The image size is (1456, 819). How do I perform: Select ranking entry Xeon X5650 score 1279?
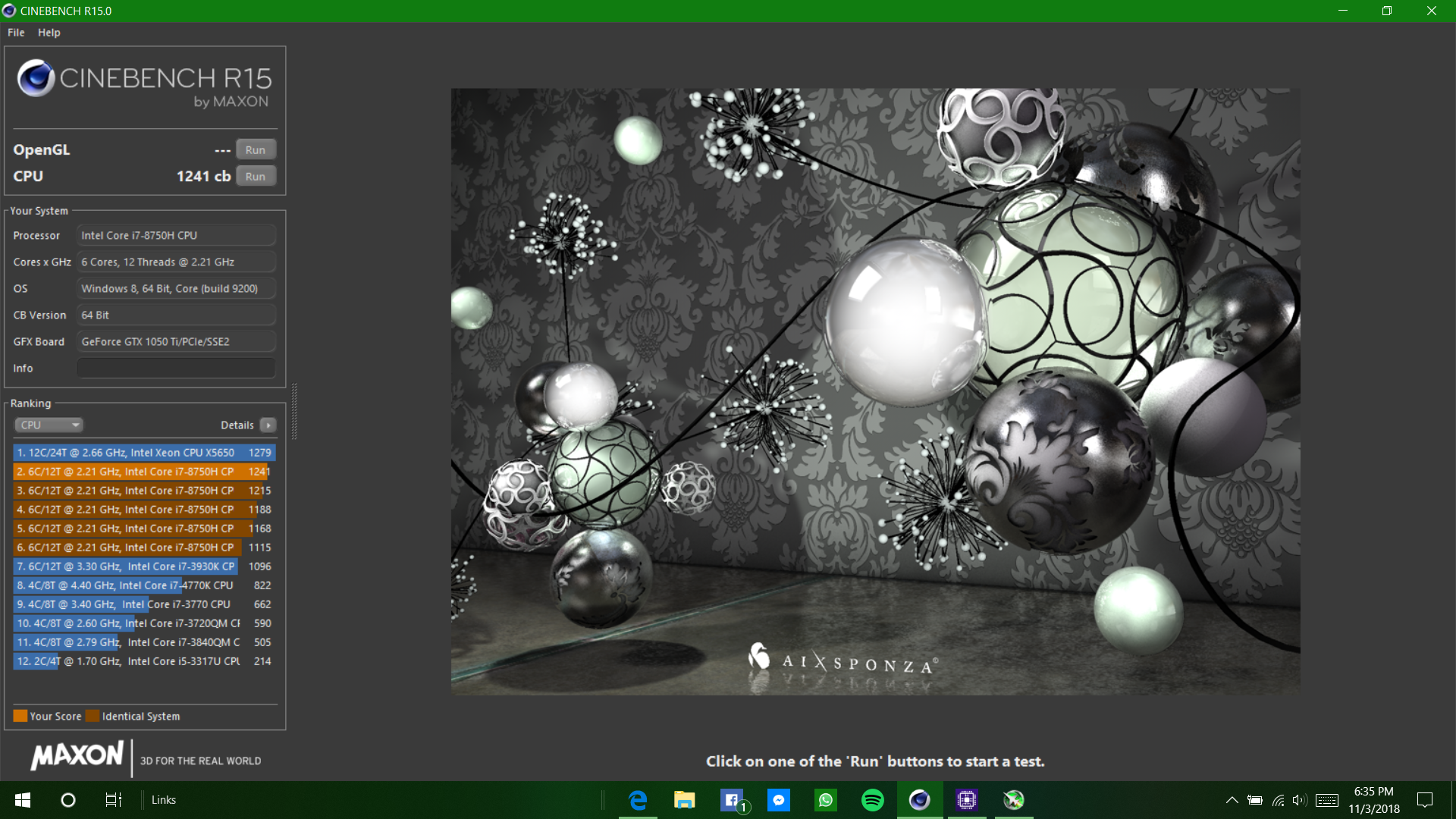pos(144,452)
